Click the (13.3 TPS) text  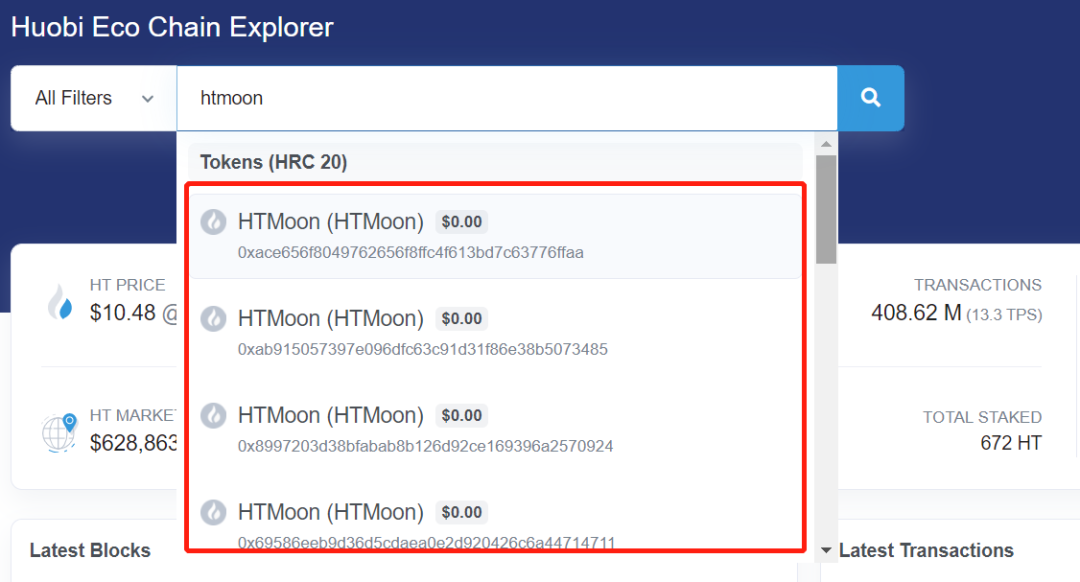point(1004,315)
